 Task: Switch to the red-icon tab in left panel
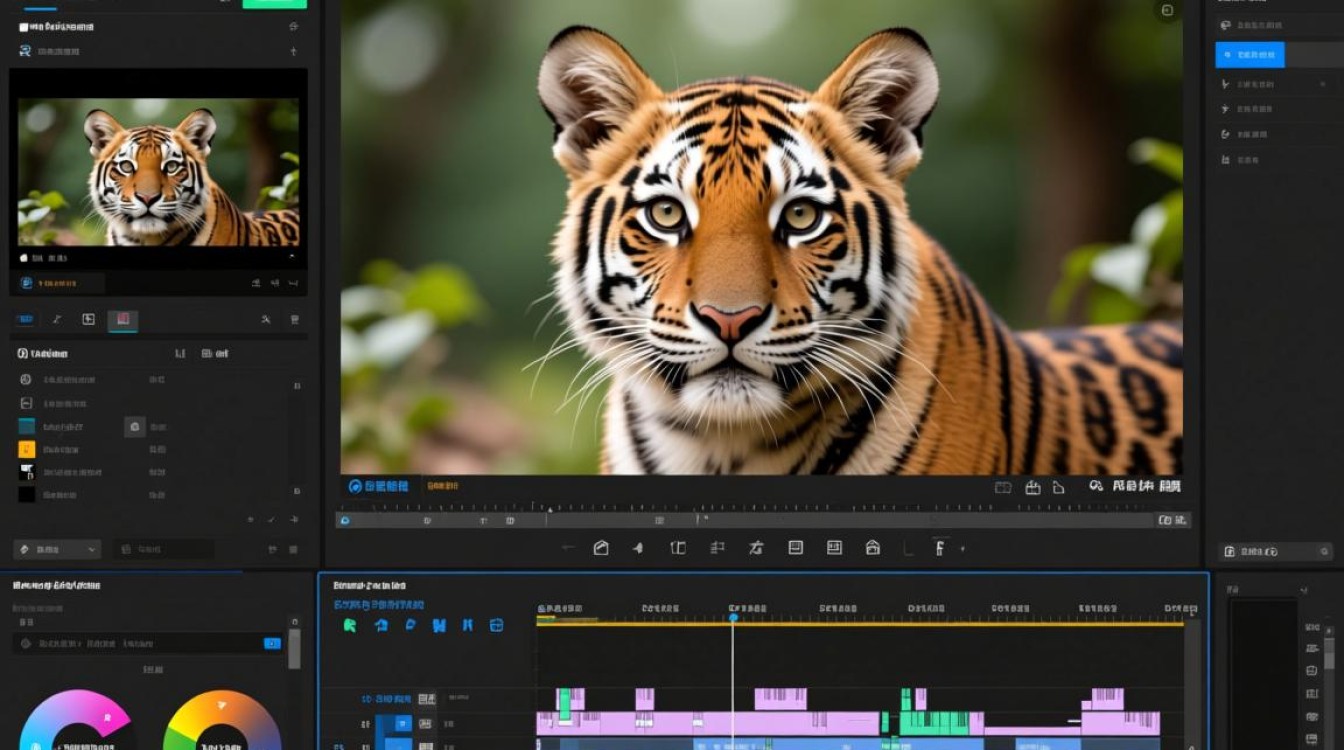pyautogui.click(x=123, y=320)
